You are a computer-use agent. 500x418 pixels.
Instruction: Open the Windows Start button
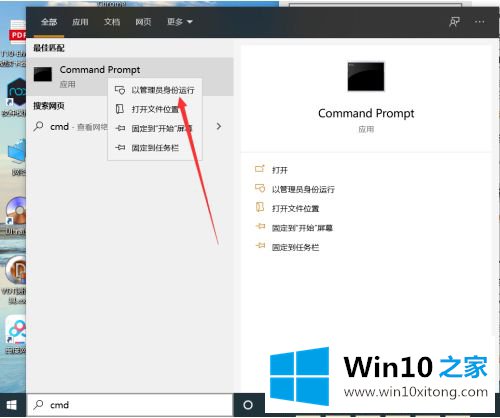(x=12, y=405)
